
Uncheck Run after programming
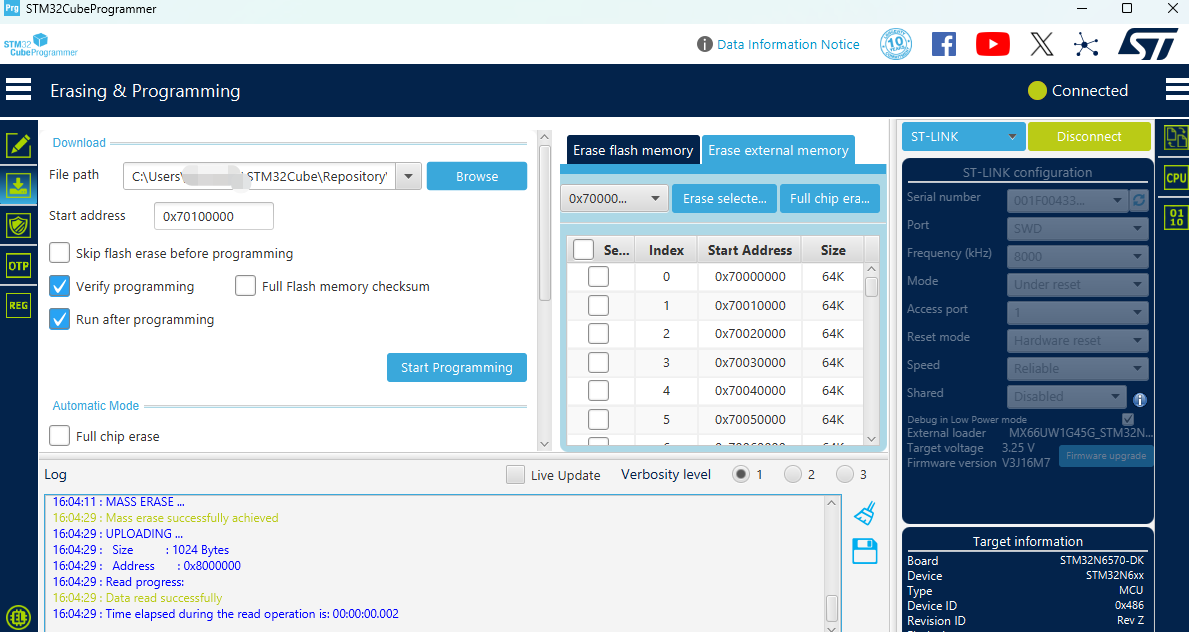pyautogui.click(x=59, y=319)
